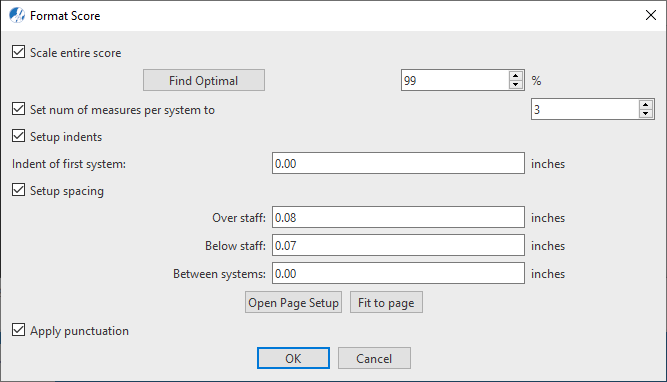The height and width of the screenshot is (382, 667).
Task: Click the 'Over staff:' label
Action: tap(239, 218)
